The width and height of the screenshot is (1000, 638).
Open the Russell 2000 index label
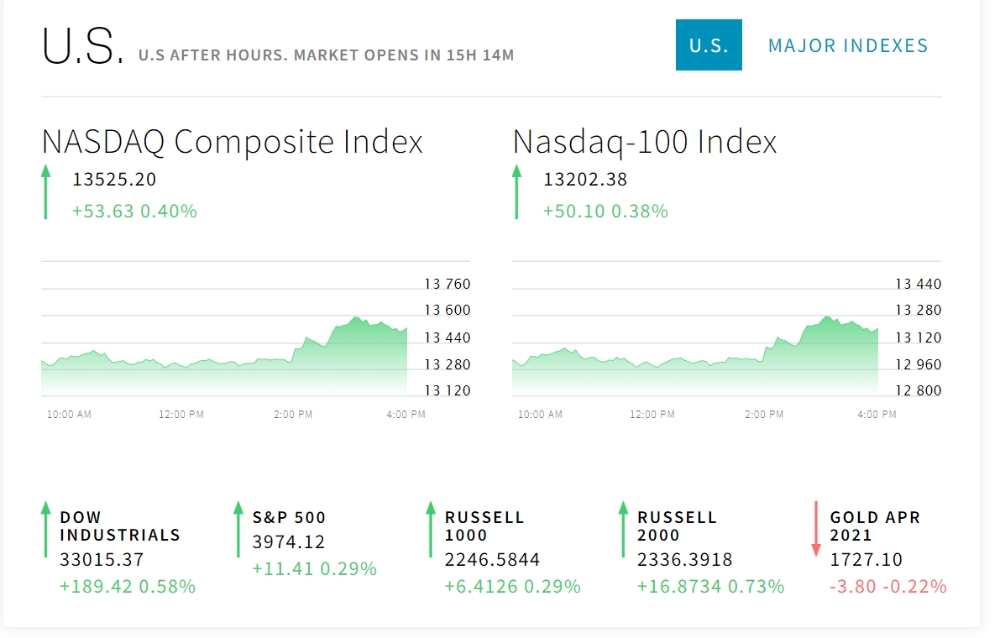pyautogui.click(x=677, y=526)
